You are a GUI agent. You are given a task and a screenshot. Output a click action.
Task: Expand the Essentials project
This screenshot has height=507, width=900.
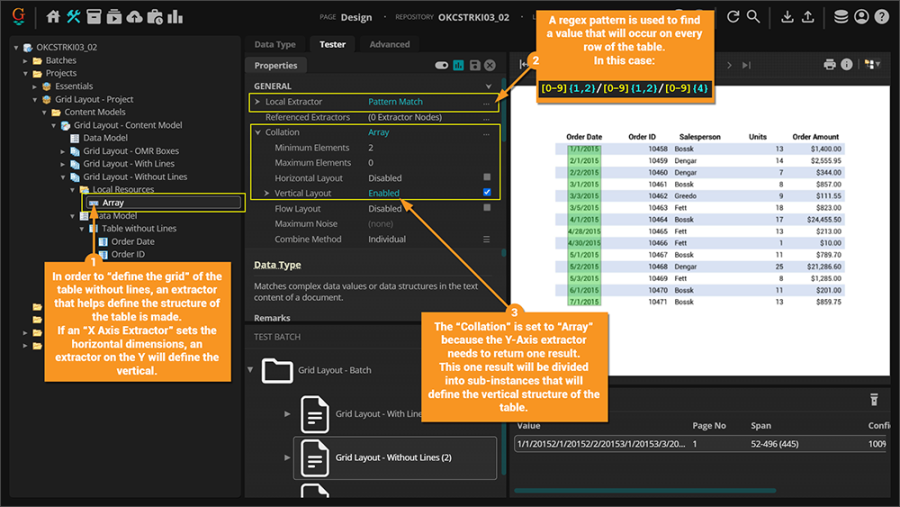click(34, 86)
